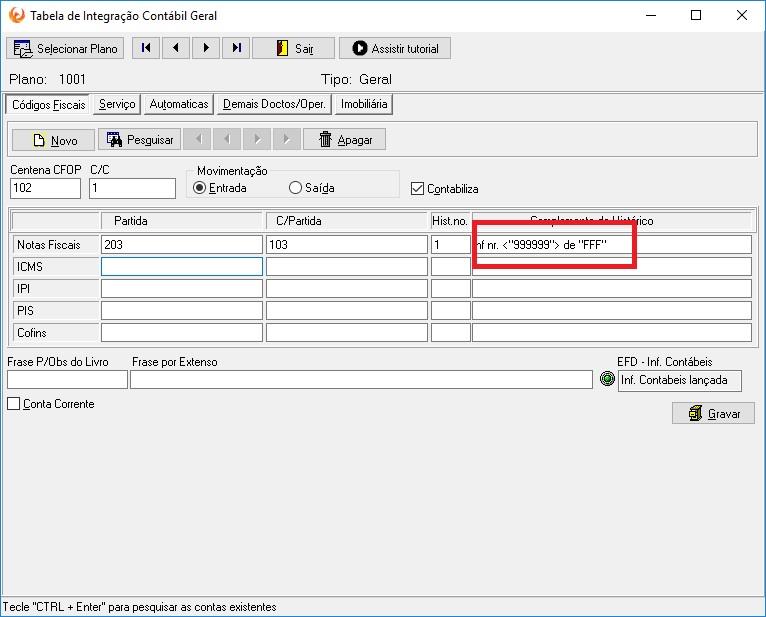Open the Automaticas tab
The width and height of the screenshot is (766, 617).
(x=179, y=104)
